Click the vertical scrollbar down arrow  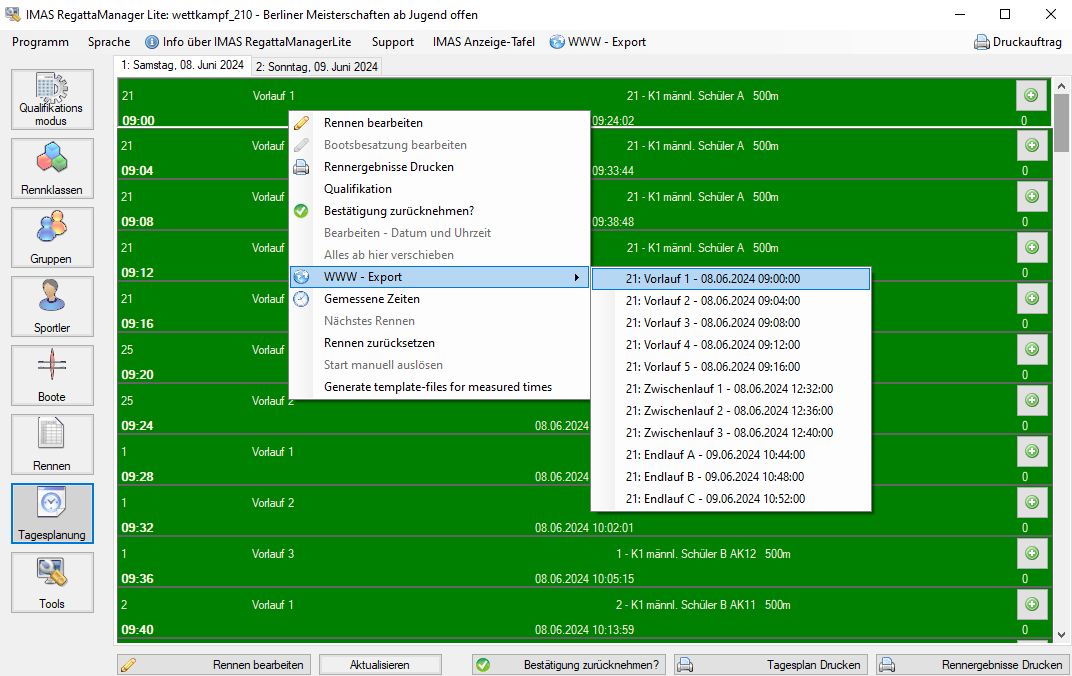(x=1061, y=635)
